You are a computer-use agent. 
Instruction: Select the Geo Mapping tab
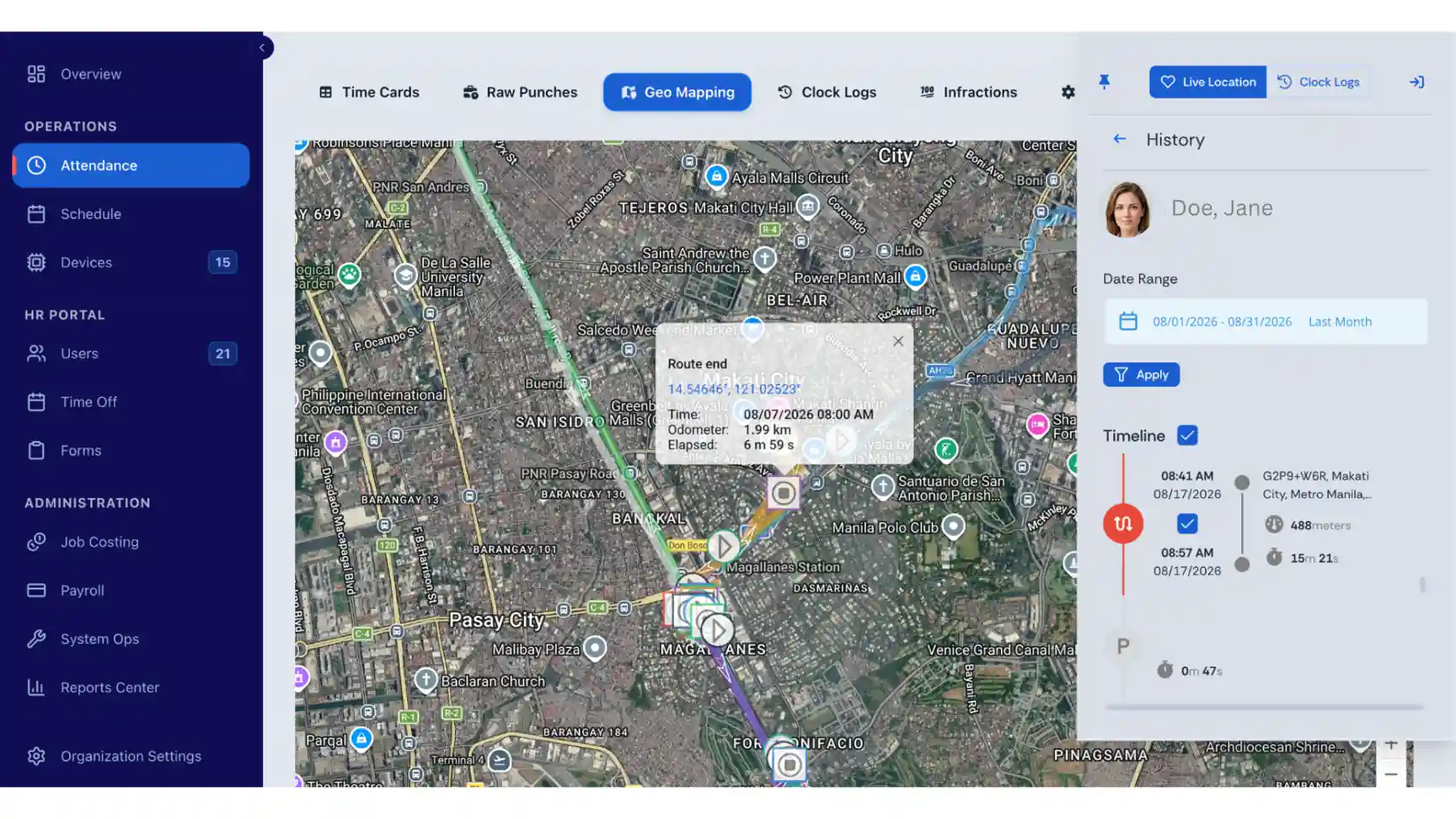pos(677,92)
